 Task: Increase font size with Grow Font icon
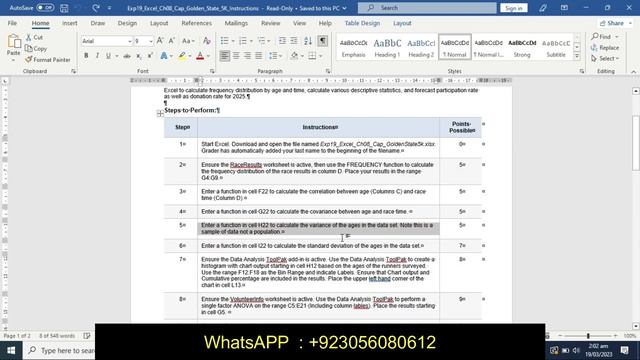pos(160,41)
